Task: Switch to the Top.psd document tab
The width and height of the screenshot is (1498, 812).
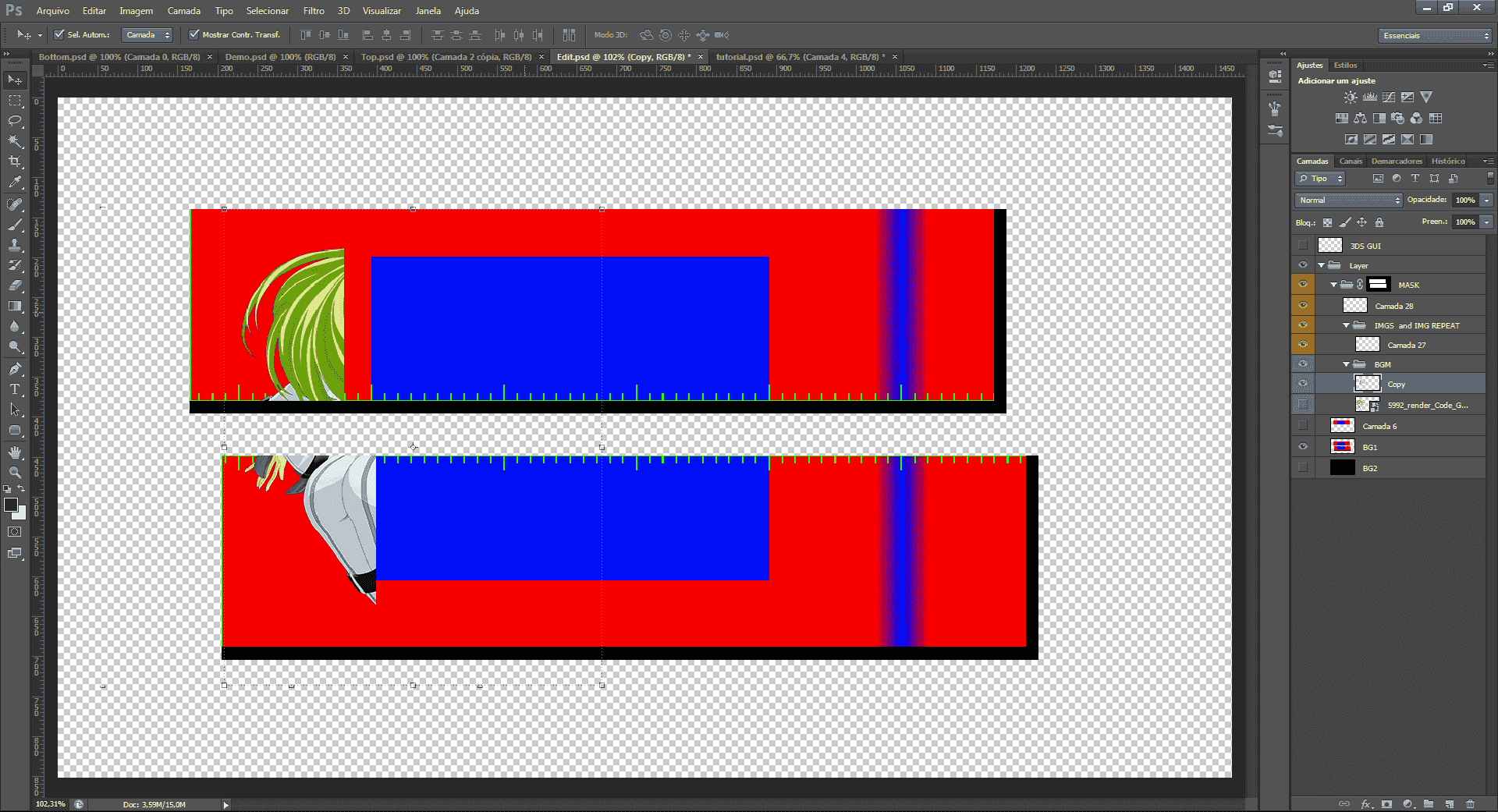Action: [x=446, y=57]
